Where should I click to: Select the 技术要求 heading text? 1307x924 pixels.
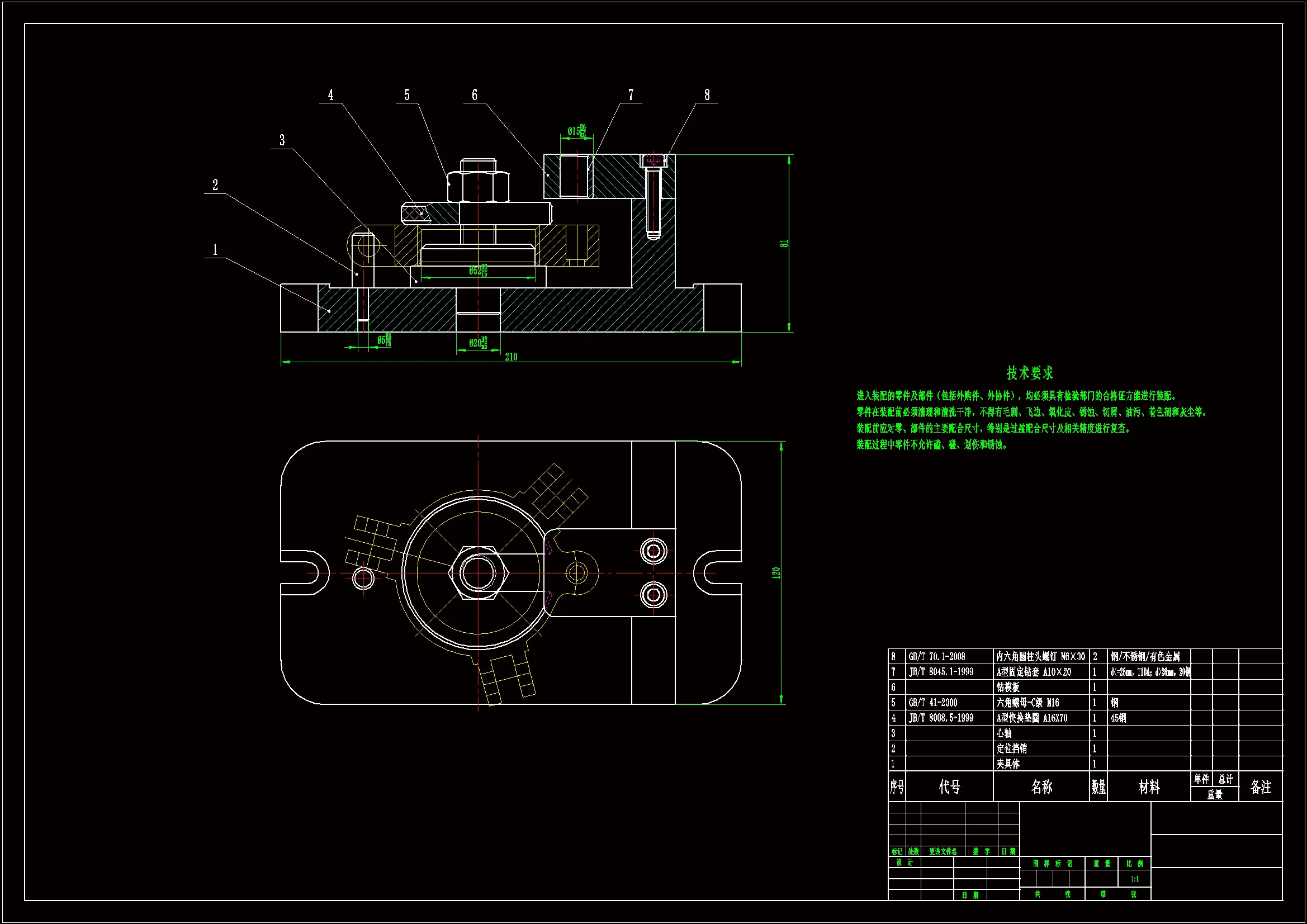(x=1029, y=373)
